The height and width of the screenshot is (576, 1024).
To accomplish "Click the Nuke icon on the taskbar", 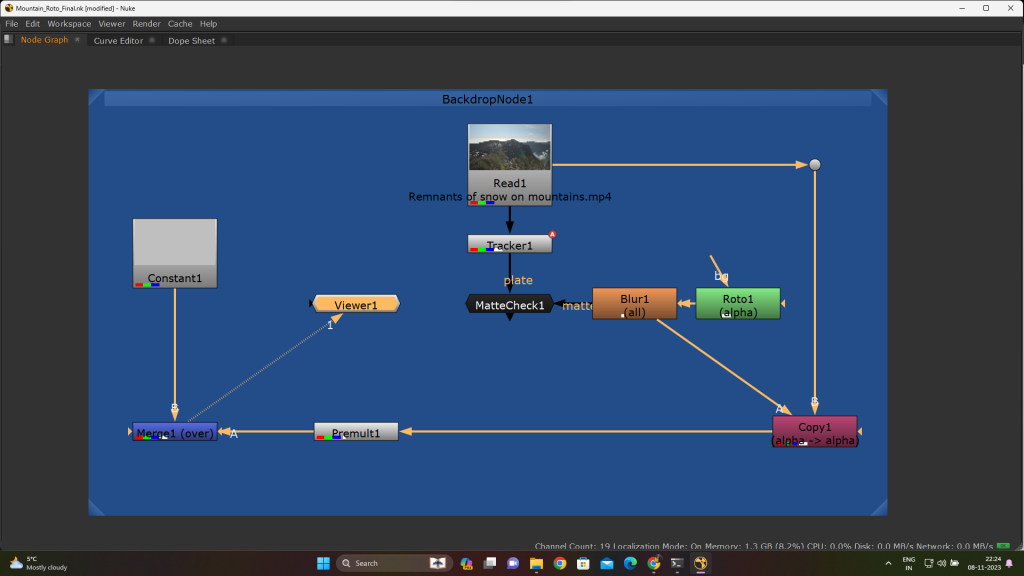I will [700, 563].
